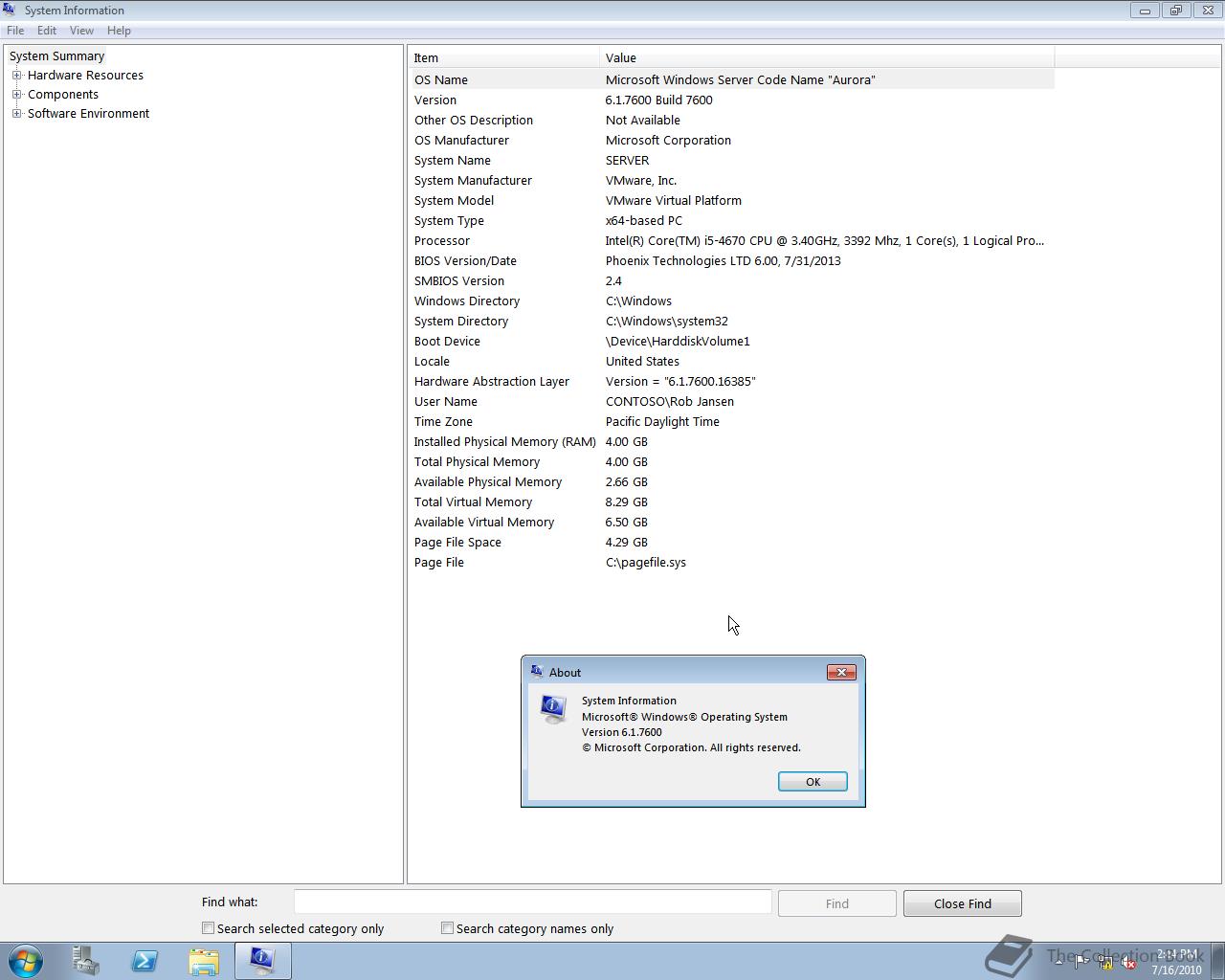Select Hardware Resources label
1225x980 pixels.
(x=85, y=75)
